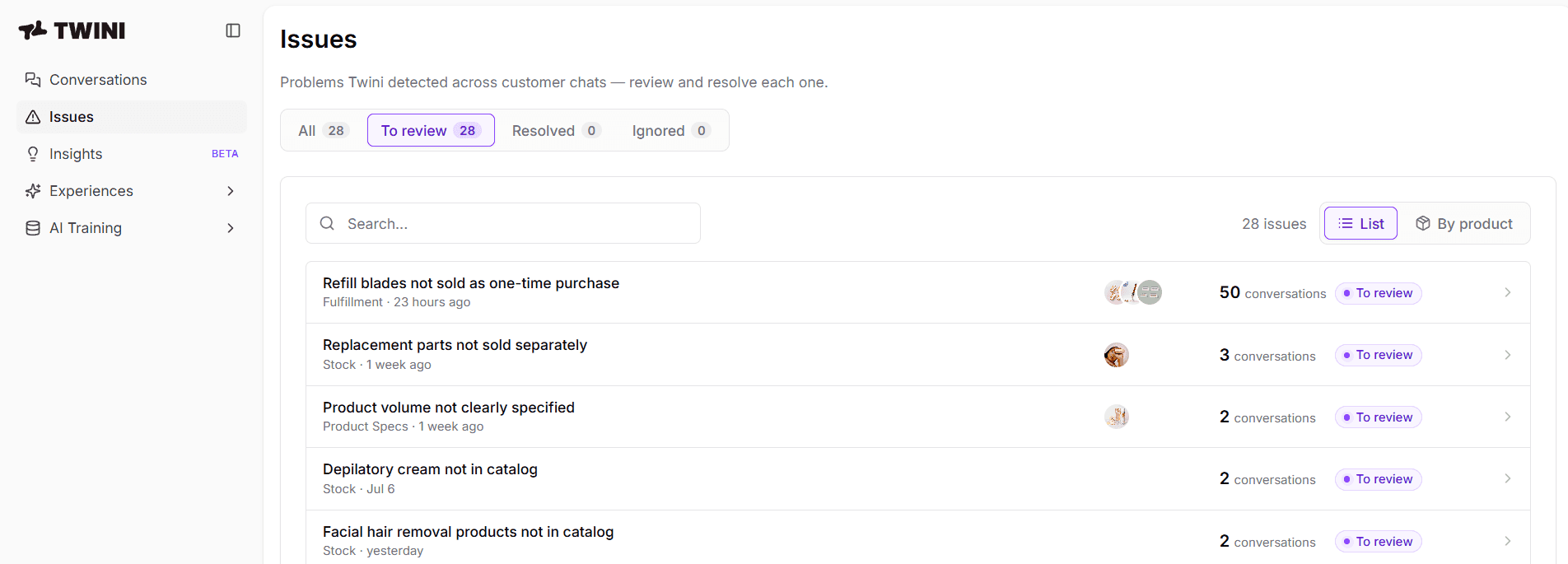The image size is (1568, 564).
Task: Open Conversations in the sidebar
Action: pyautogui.click(x=132, y=80)
